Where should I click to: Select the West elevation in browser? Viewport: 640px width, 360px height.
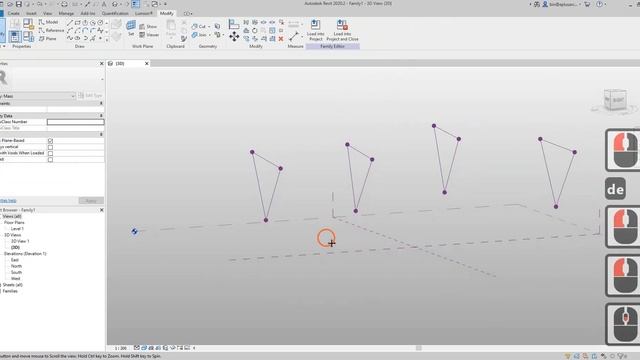coord(16,278)
